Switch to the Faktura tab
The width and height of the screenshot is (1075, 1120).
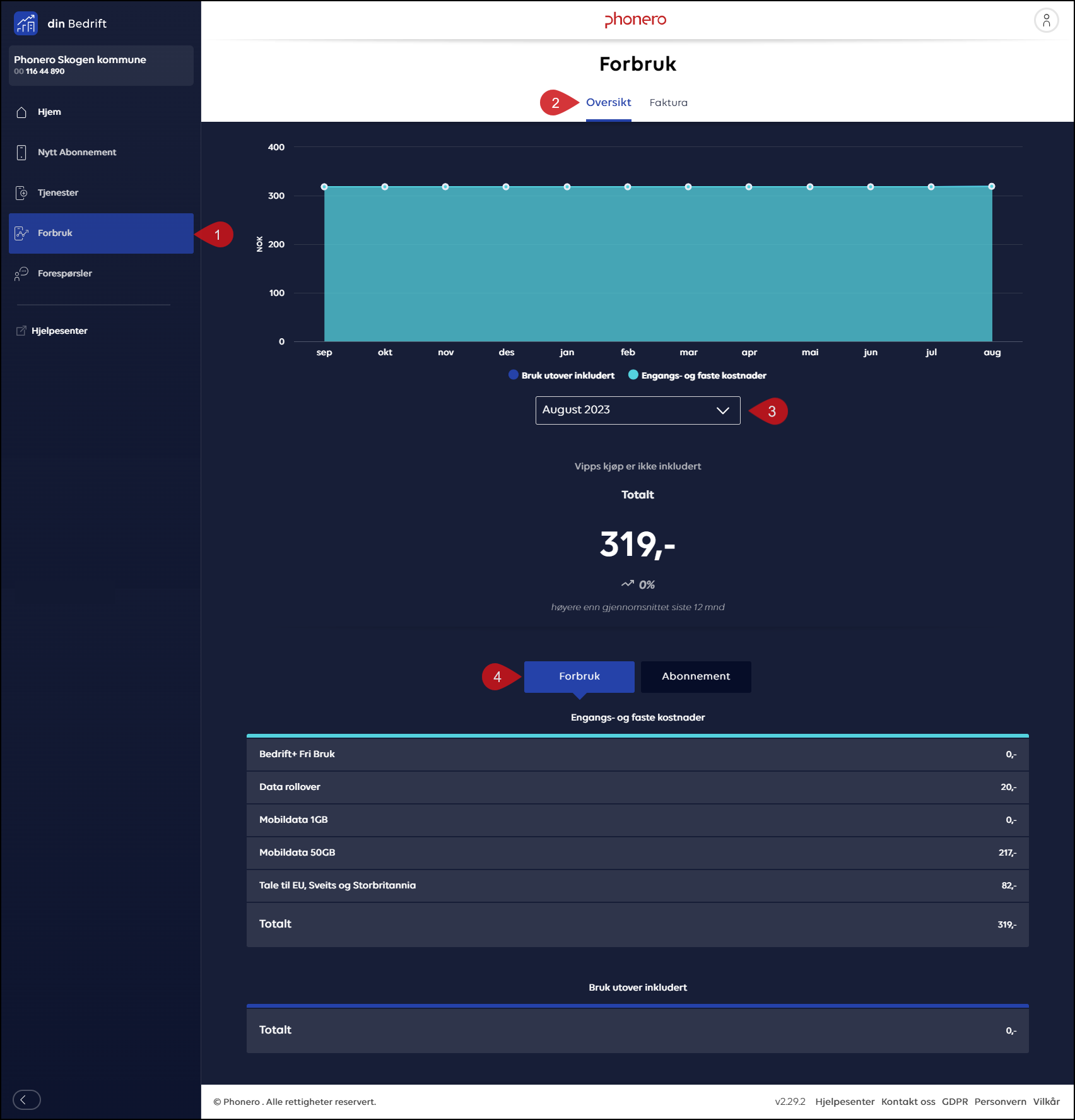pos(668,102)
